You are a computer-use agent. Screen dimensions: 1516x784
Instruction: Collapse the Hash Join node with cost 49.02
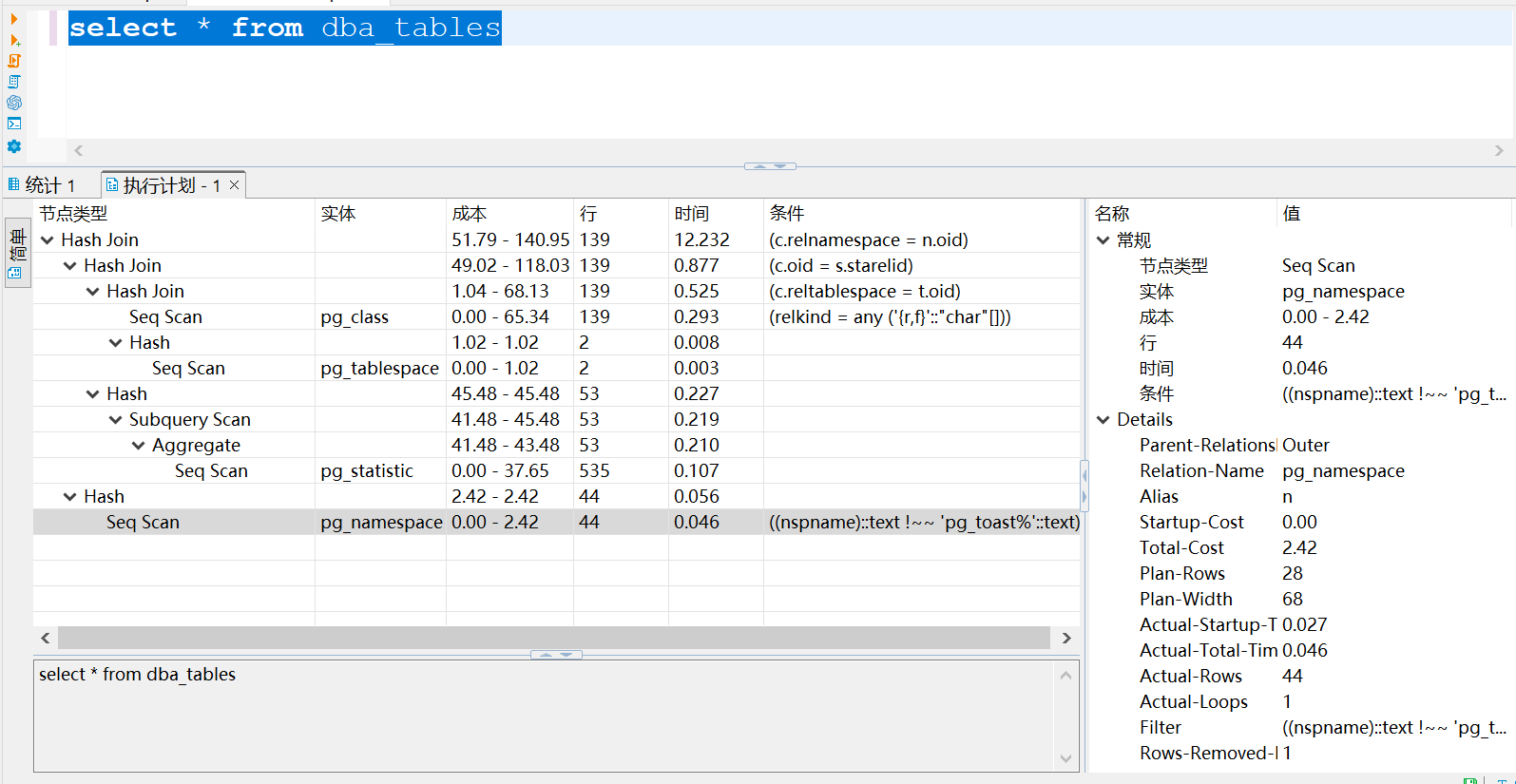click(x=70, y=266)
